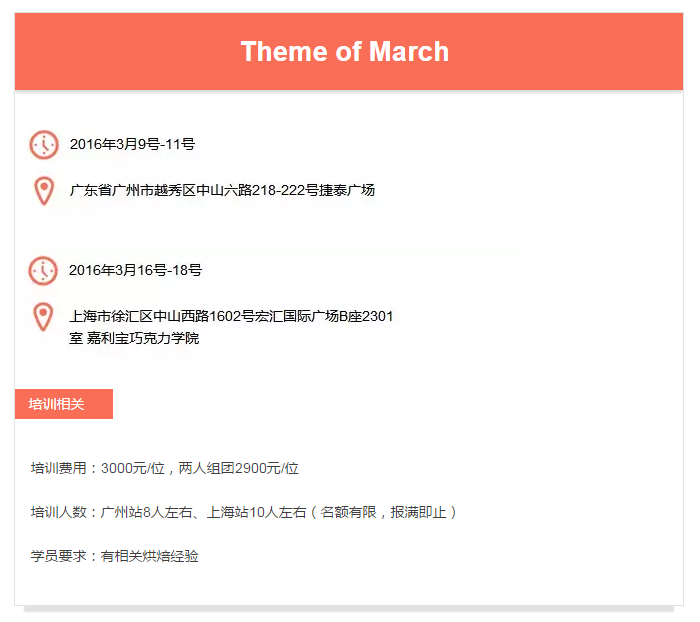
Task: Click the 两人组团2900元/位 group price text
Action: [x=238, y=468]
